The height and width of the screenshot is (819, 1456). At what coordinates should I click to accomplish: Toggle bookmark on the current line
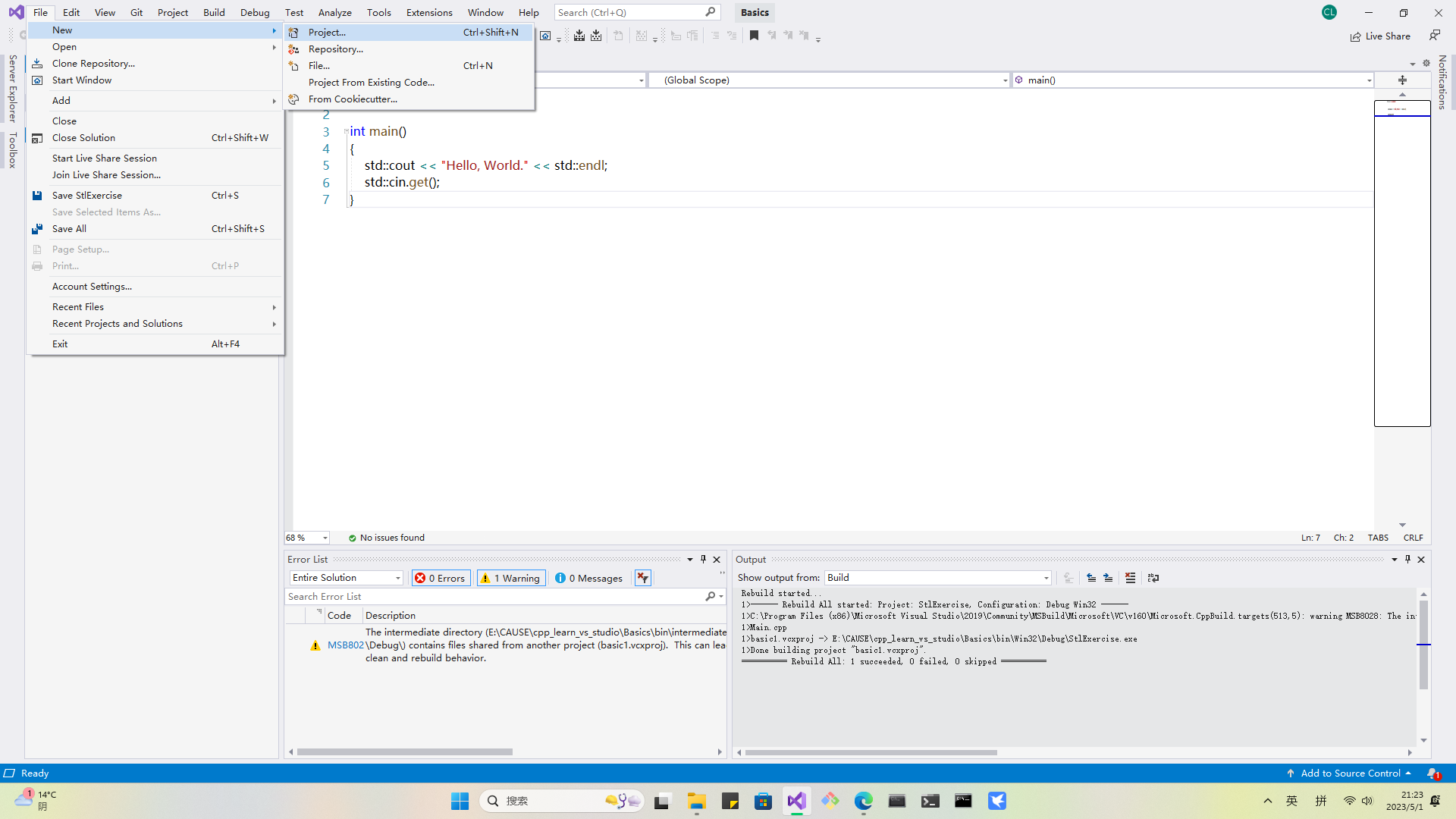coord(754,36)
